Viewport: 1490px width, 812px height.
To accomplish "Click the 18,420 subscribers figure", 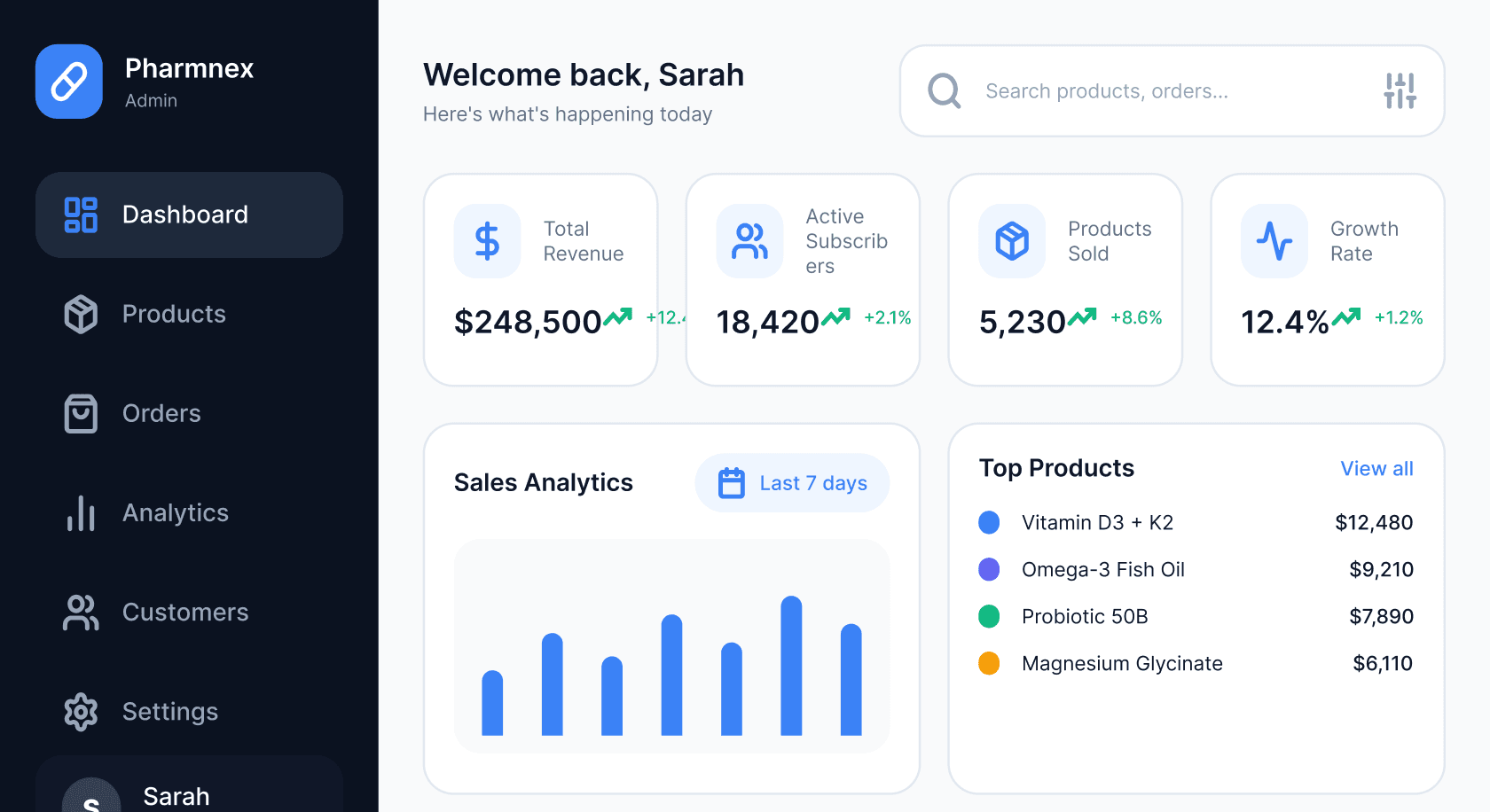I will click(x=767, y=322).
